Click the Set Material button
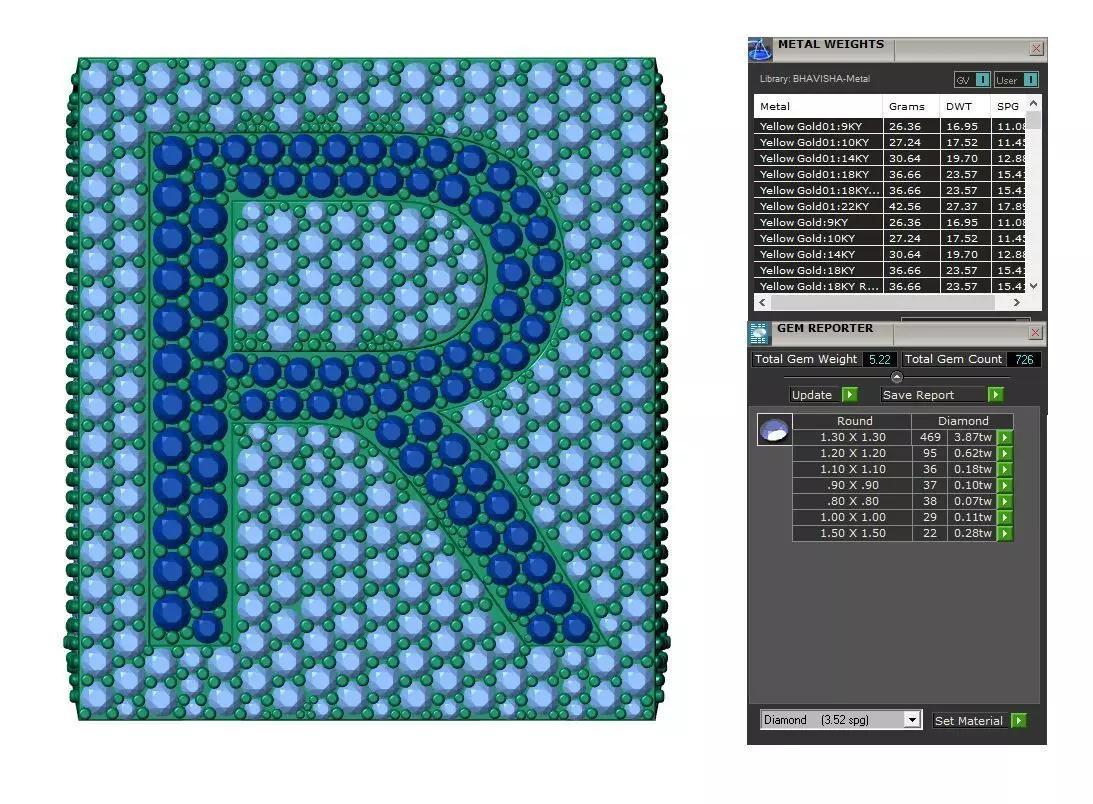This screenshot has width=1093, height=804. click(x=969, y=720)
